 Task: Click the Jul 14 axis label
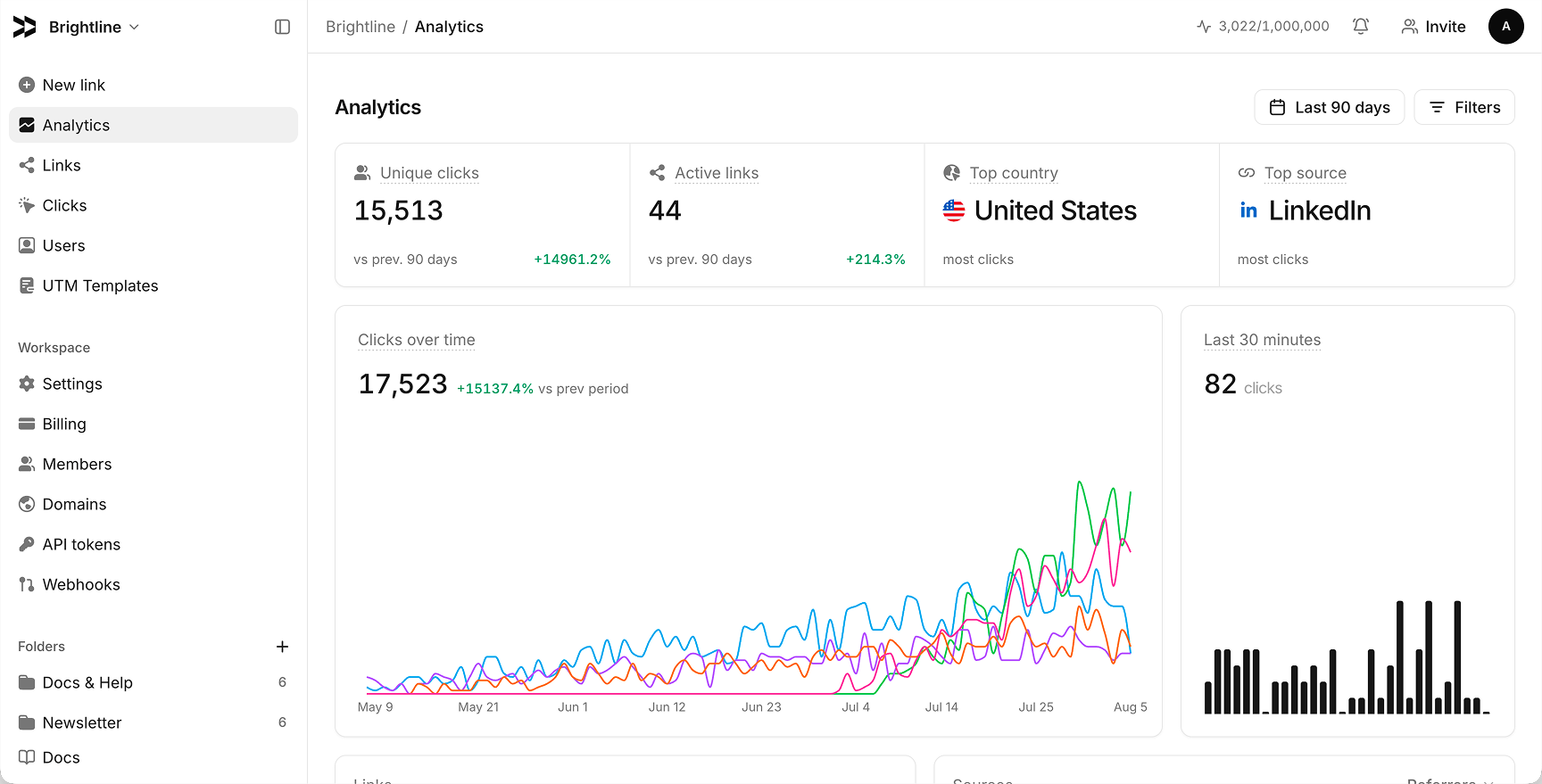coord(941,707)
